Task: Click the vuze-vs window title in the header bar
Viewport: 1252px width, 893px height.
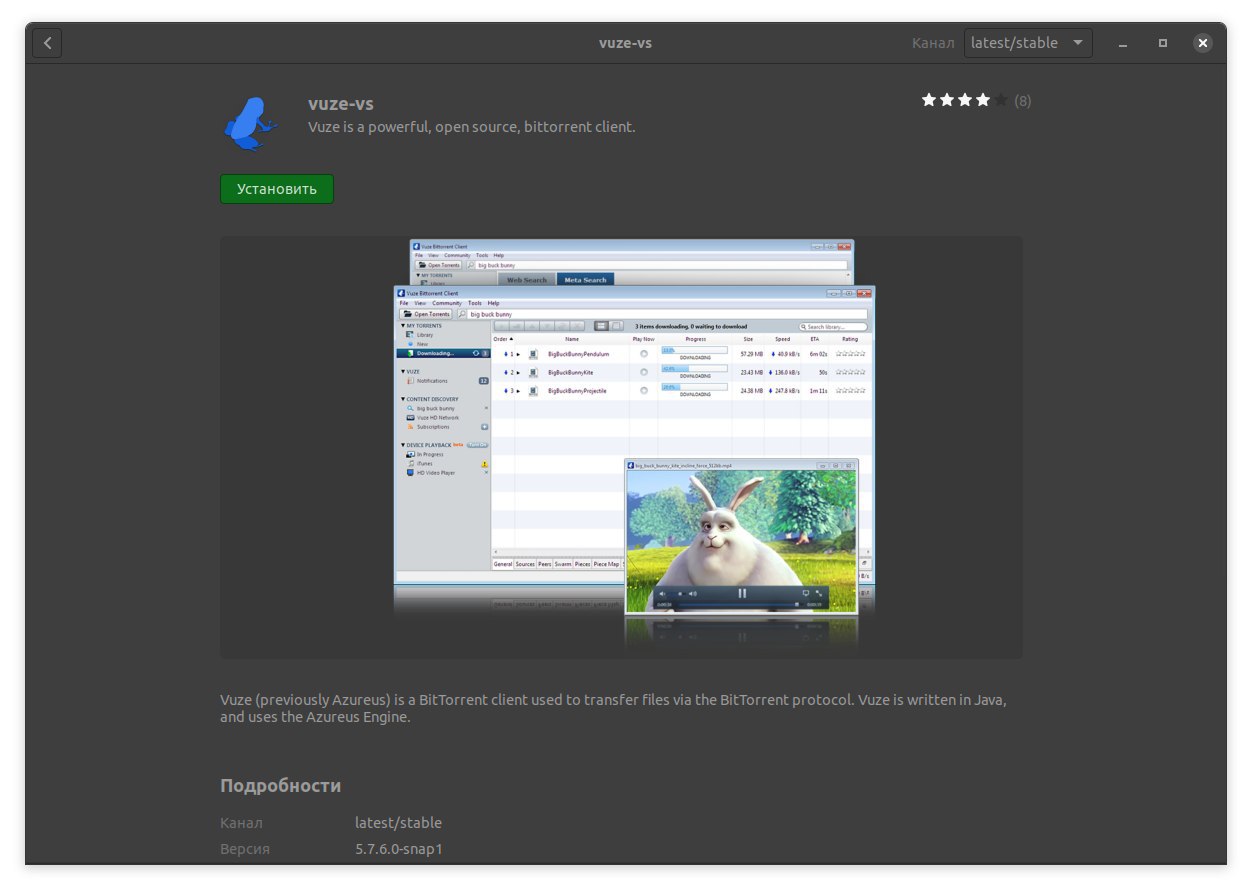Action: tap(625, 43)
